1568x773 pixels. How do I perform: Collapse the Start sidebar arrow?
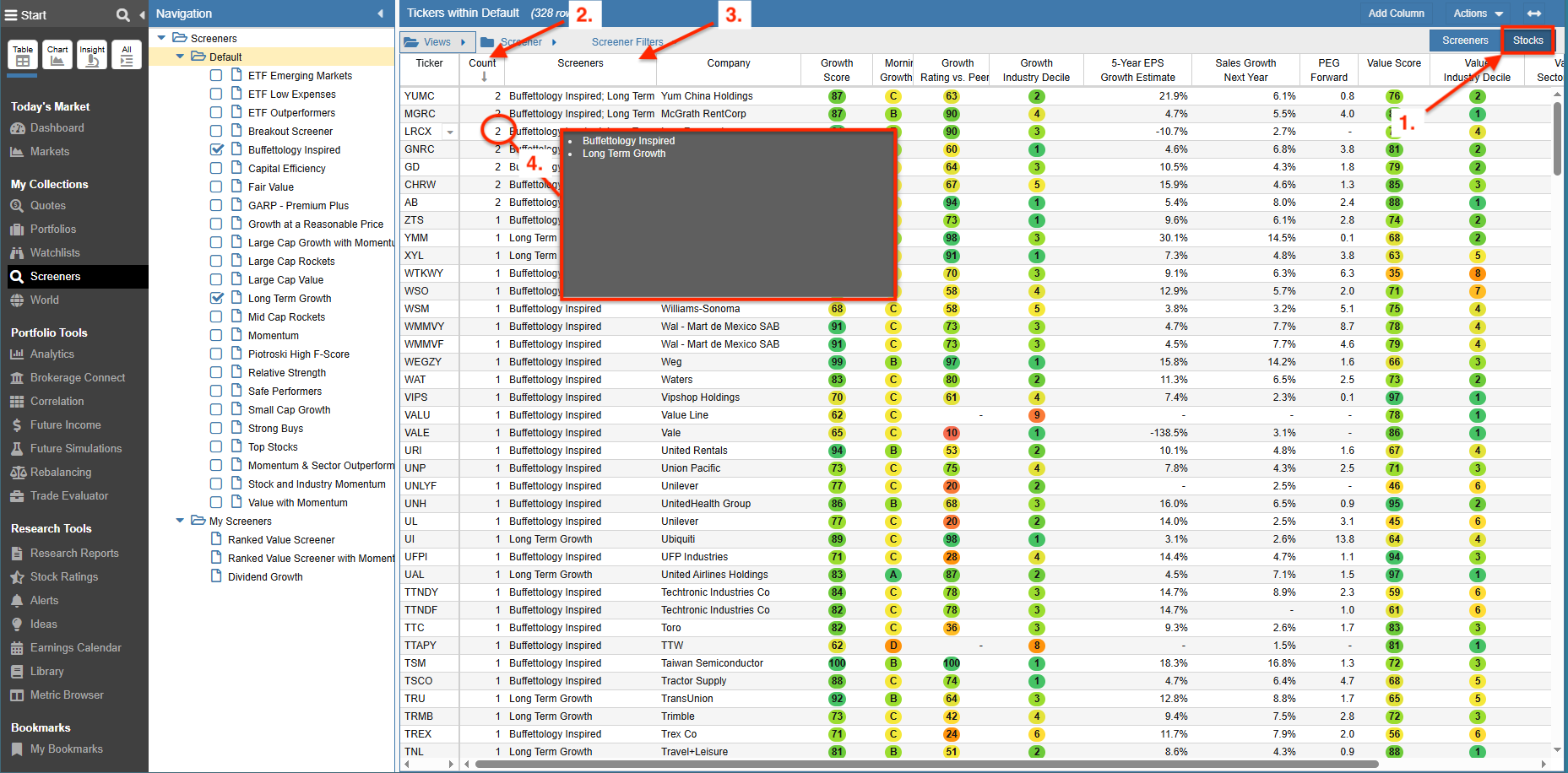[141, 14]
